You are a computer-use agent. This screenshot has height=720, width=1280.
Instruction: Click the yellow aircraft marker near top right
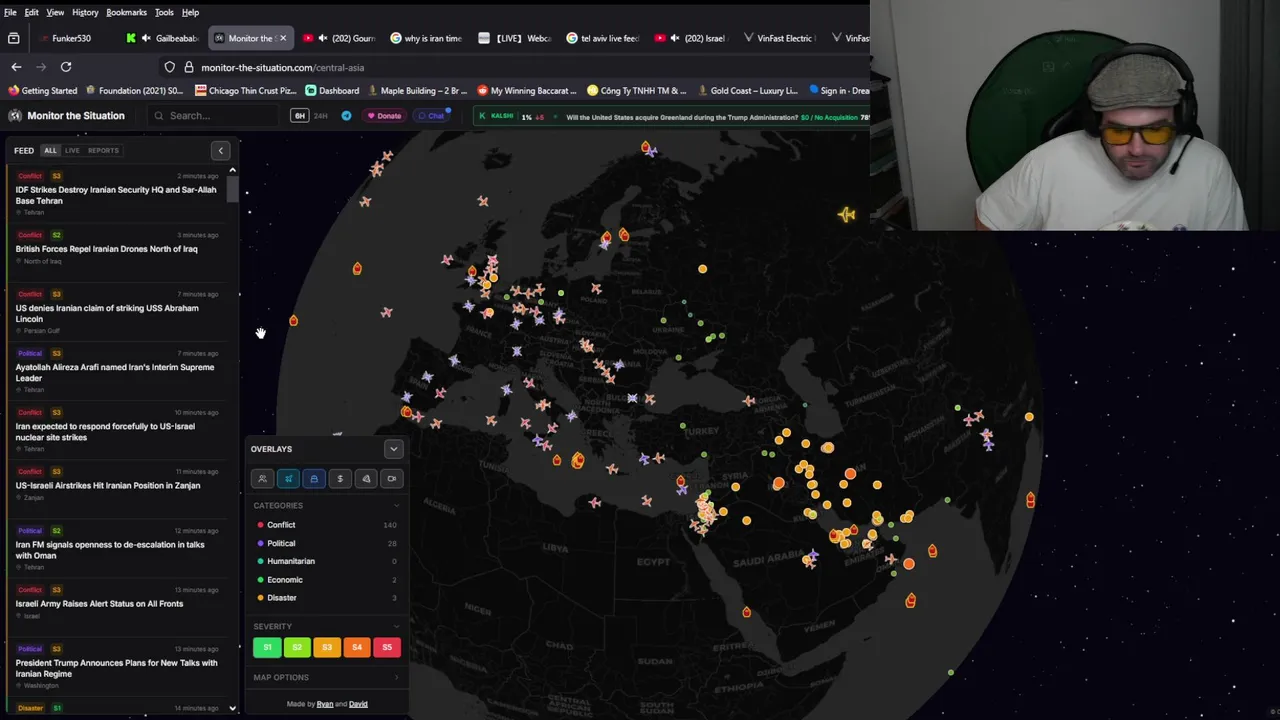click(847, 214)
